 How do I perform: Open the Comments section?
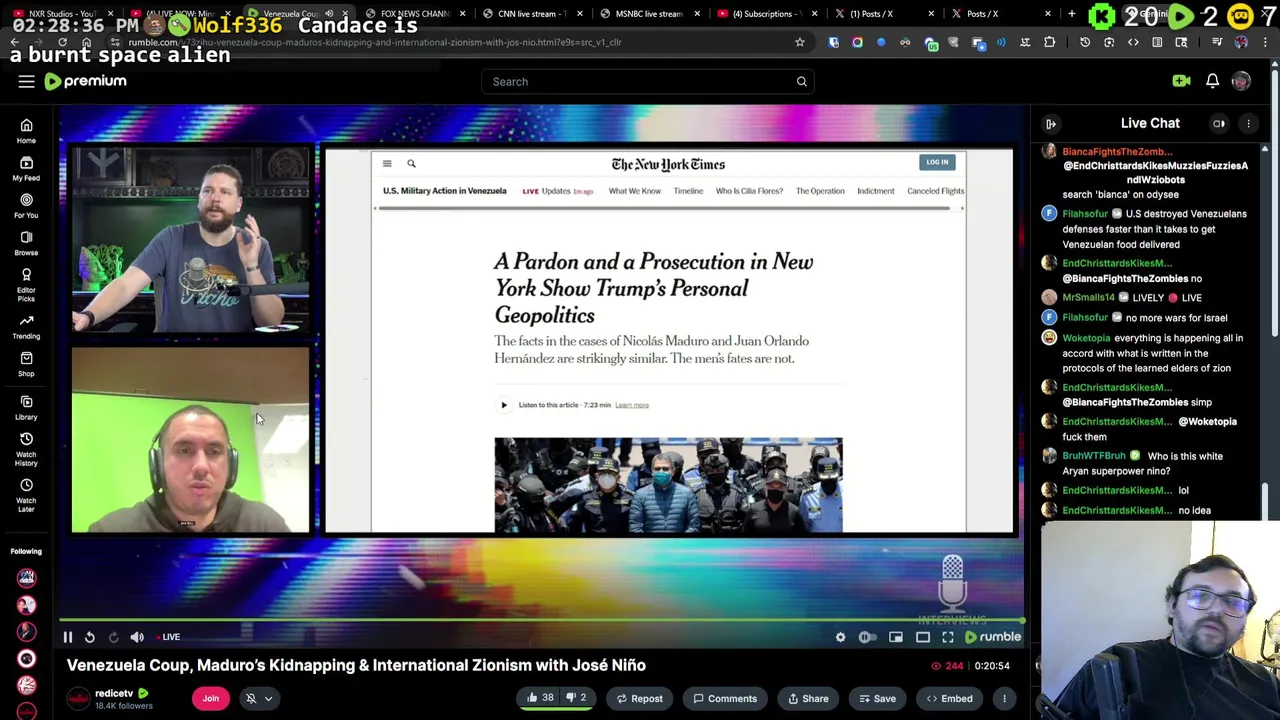pos(725,699)
